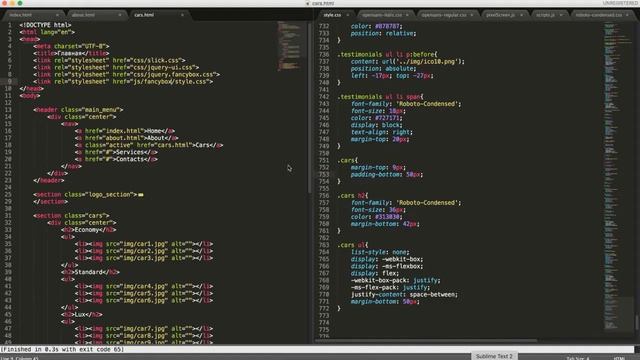This screenshot has width=640, height=360.
Task: Click the class="active" Cars anchor line
Action: click(x=149, y=145)
